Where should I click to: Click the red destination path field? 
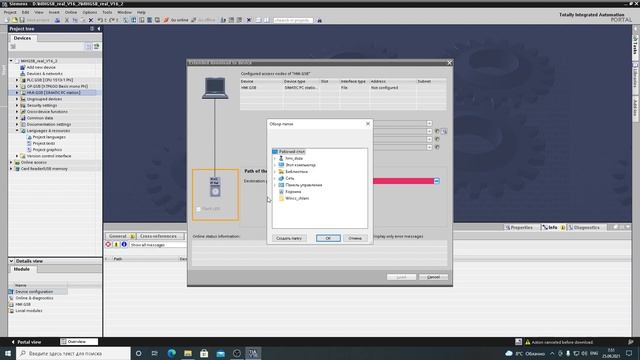(x=403, y=181)
